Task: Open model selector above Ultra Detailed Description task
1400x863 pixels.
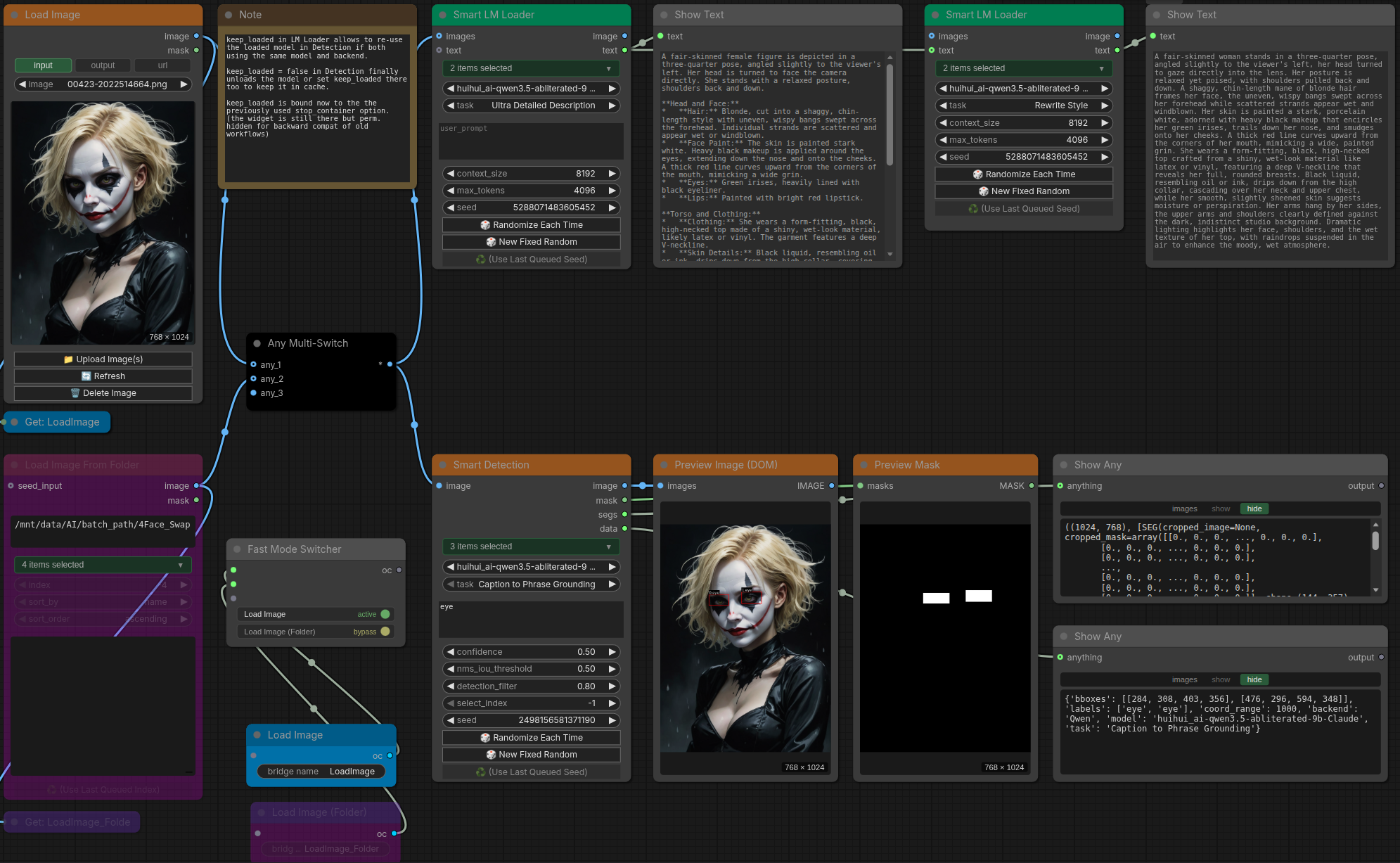Action: tap(531, 89)
